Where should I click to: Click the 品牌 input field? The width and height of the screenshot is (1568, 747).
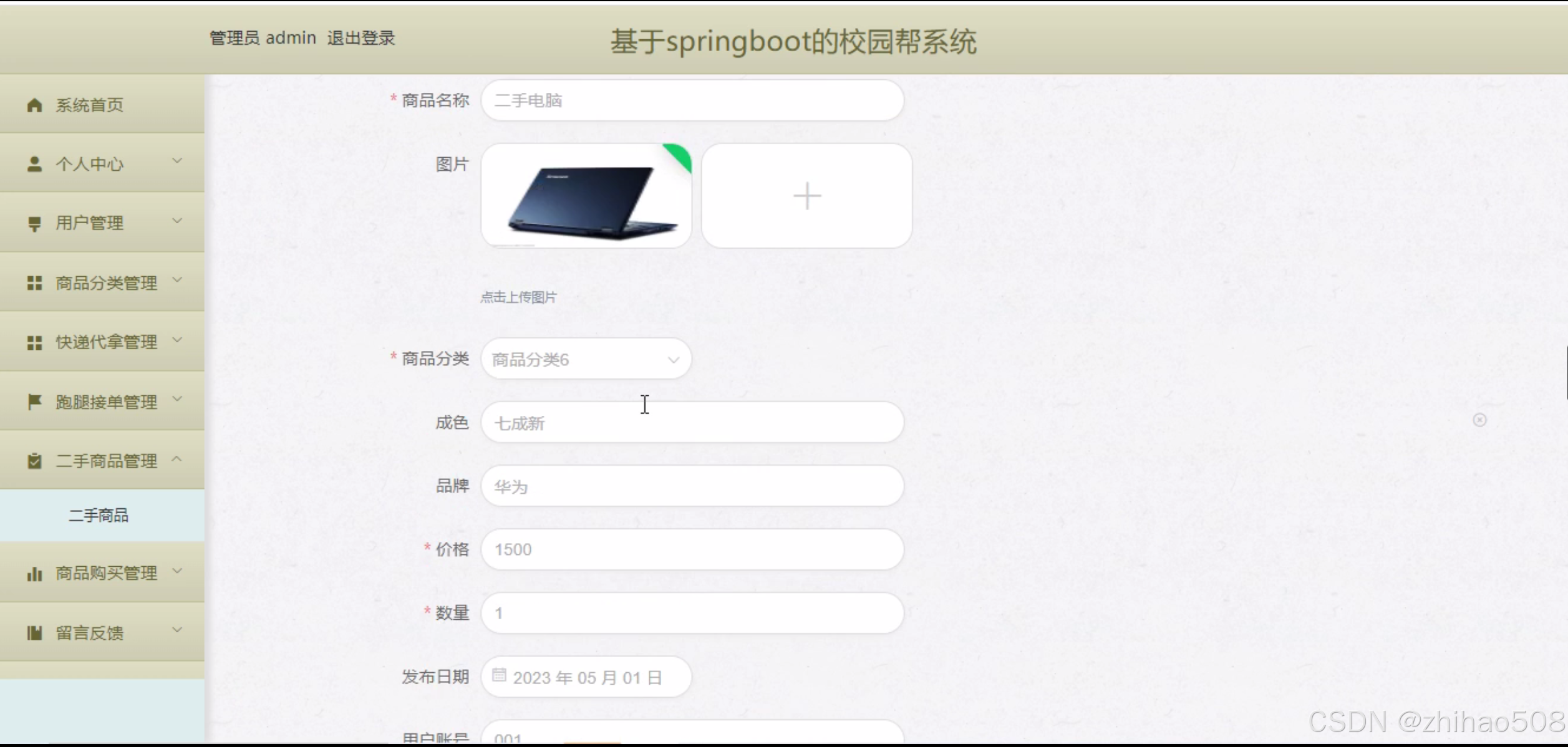click(x=692, y=486)
